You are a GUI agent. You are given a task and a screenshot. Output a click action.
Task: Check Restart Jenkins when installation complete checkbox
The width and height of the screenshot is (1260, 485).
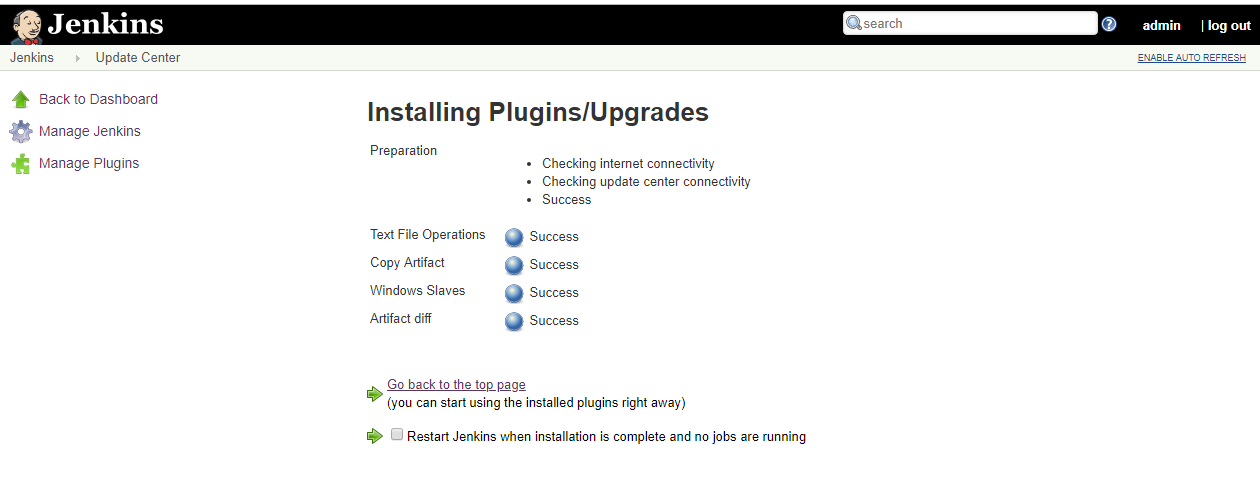(397, 435)
